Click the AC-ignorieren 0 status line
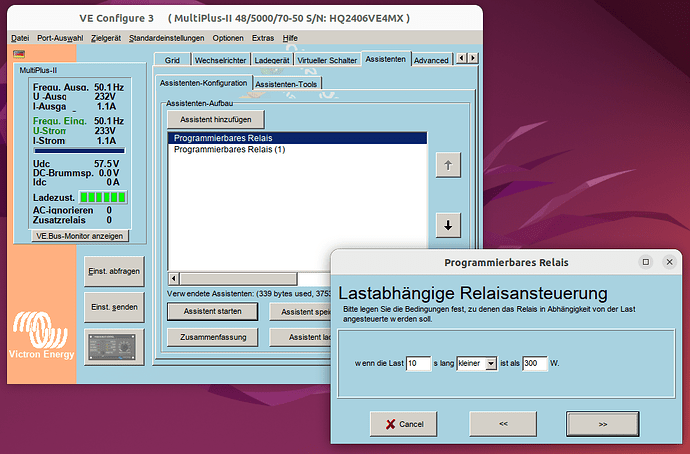690x454 pixels. point(72,210)
